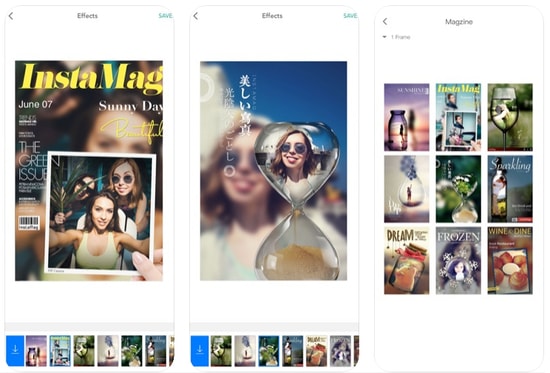Choose wine glass thumbnail in InstaMag editor strip
The width and height of the screenshot is (550, 373).
[84, 351]
